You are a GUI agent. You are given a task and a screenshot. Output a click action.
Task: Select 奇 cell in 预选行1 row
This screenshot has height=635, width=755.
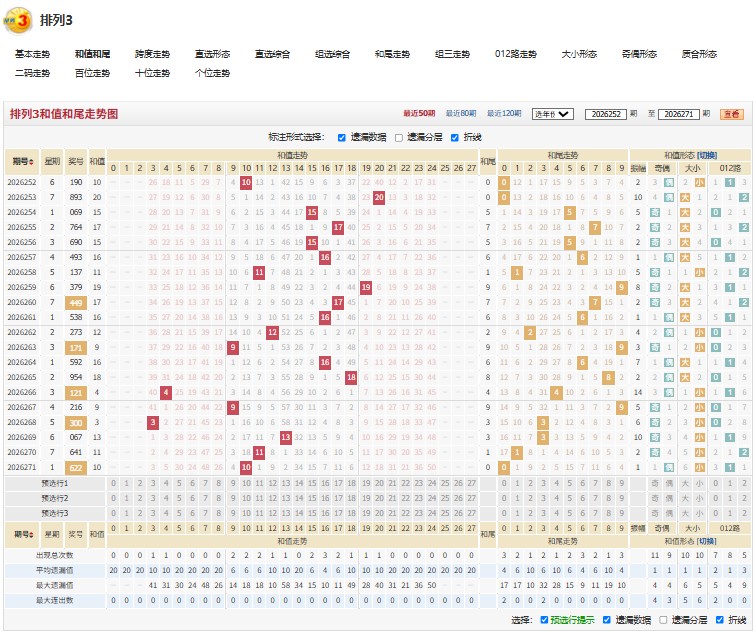point(655,483)
